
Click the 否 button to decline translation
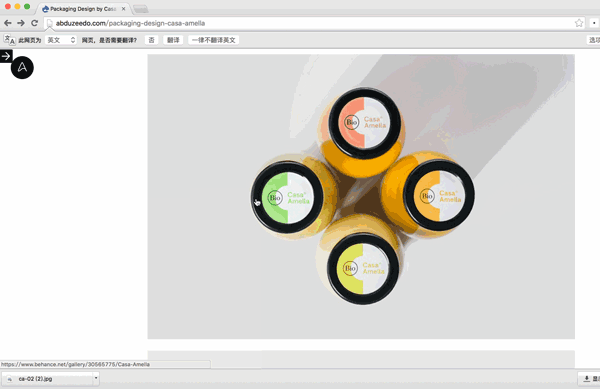click(x=152, y=40)
